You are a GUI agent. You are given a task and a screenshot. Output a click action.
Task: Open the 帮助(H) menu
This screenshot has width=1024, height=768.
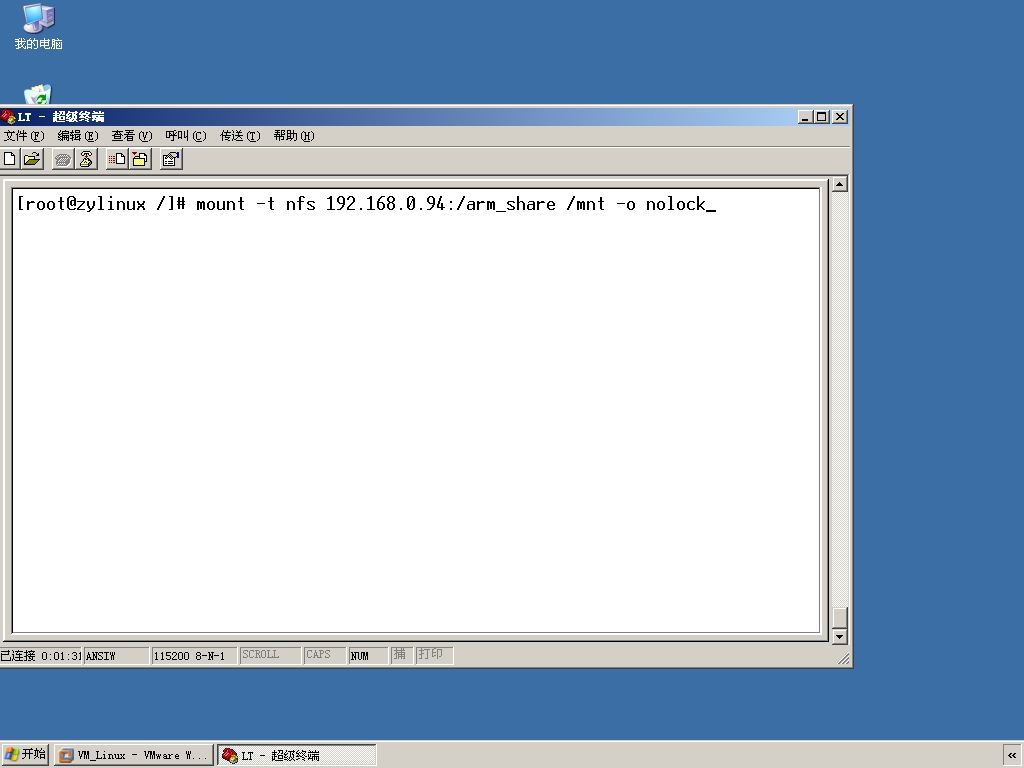pos(294,136)
